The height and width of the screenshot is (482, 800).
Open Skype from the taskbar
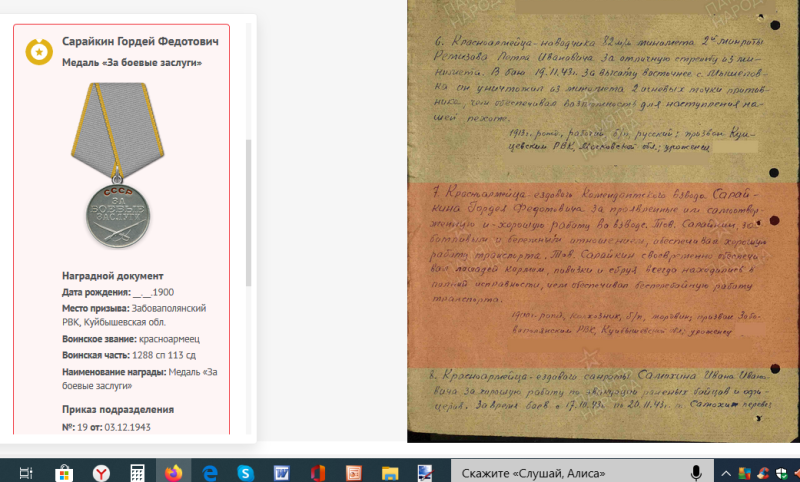[x=245, y=472]
